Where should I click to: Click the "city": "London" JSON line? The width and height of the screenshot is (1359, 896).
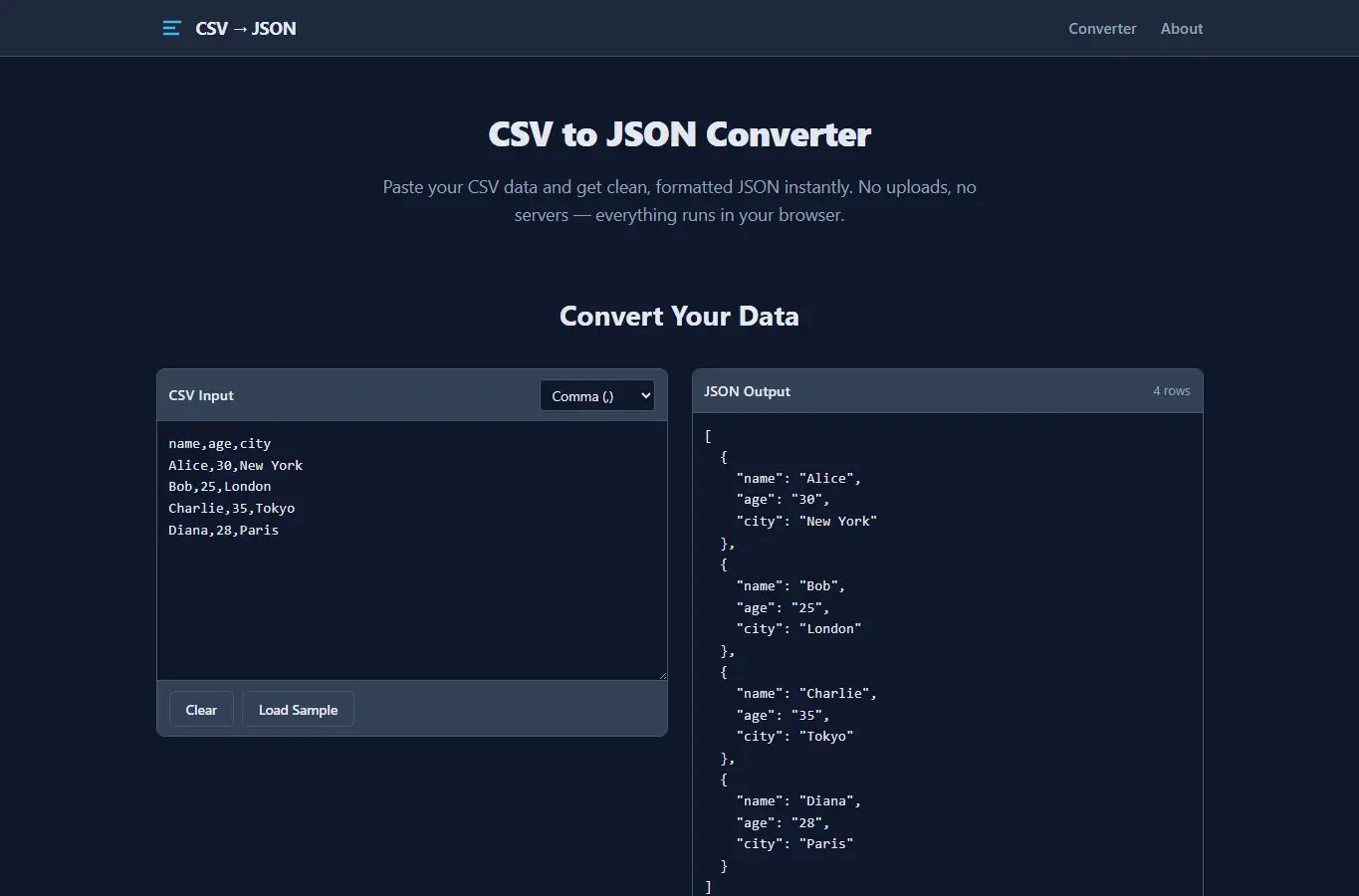[x=798, y=629]
